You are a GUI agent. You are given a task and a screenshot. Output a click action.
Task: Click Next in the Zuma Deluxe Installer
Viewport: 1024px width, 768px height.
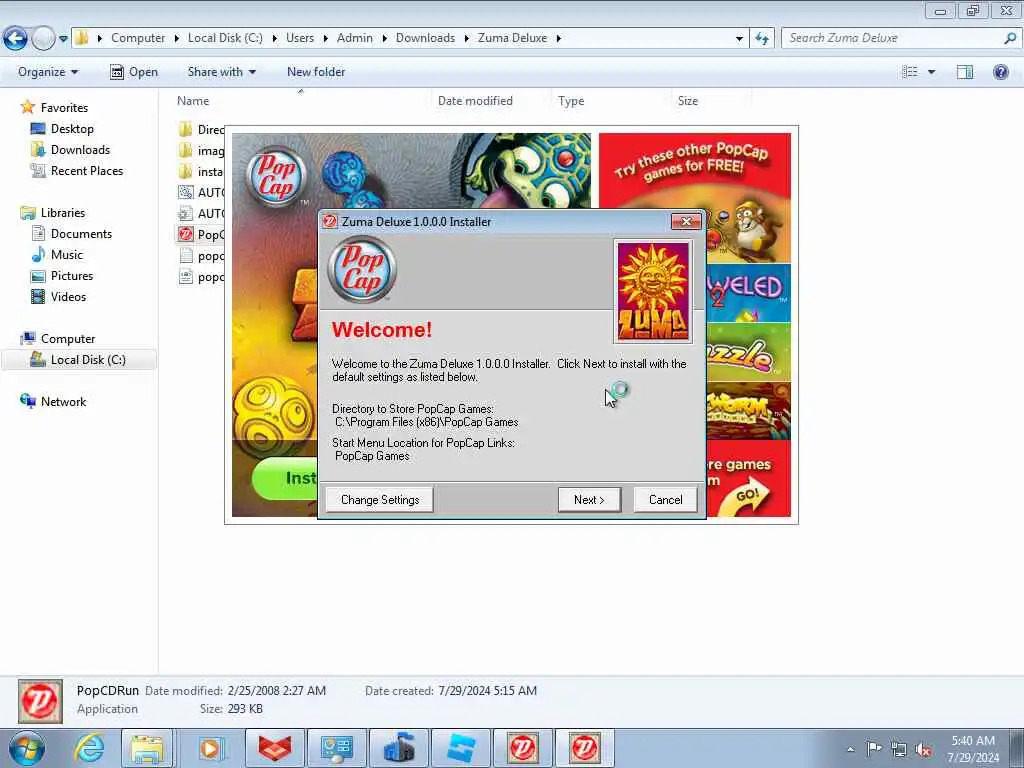point(589,500)
